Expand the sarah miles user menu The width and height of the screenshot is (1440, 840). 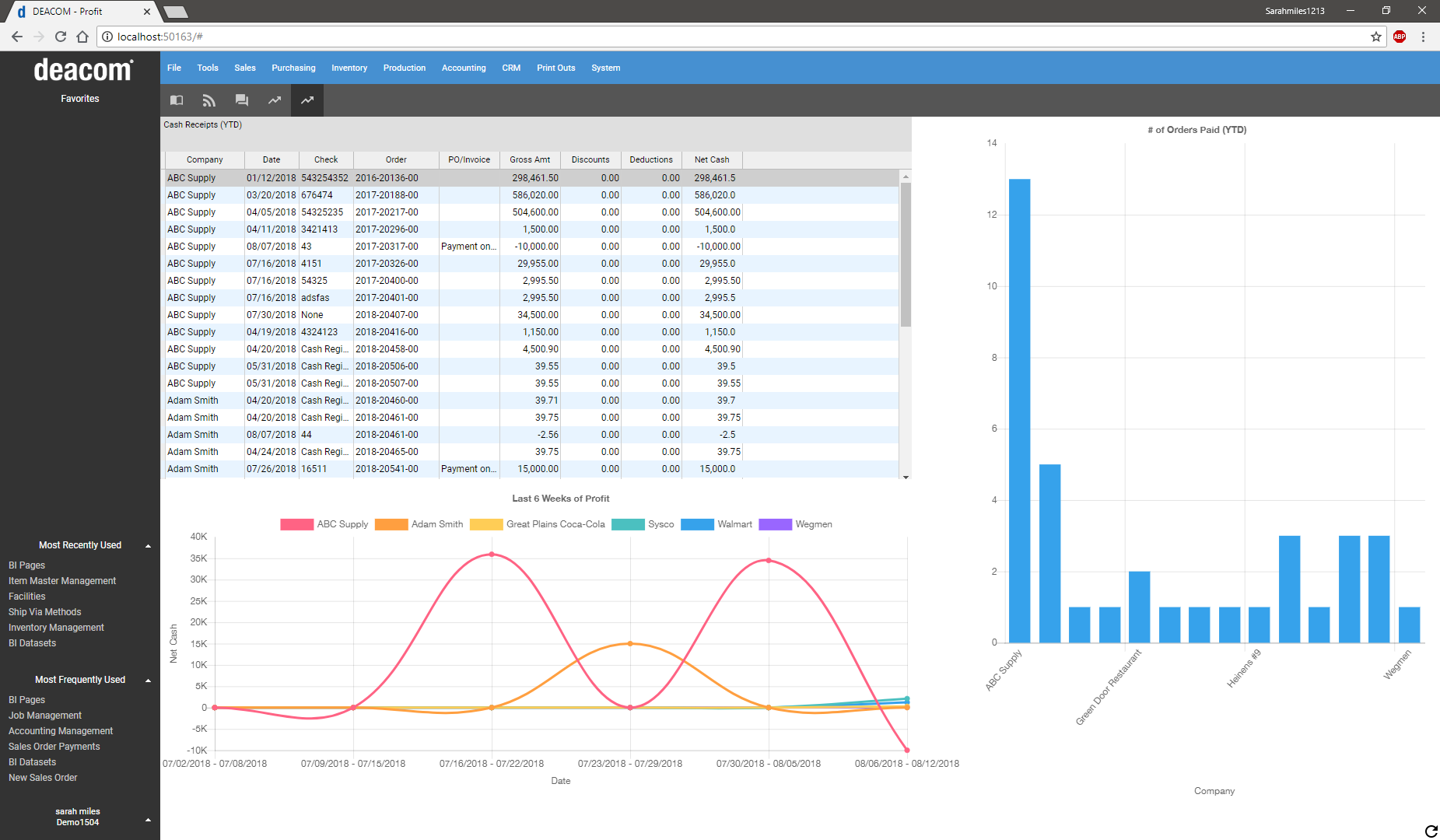[x=148, y=820]
